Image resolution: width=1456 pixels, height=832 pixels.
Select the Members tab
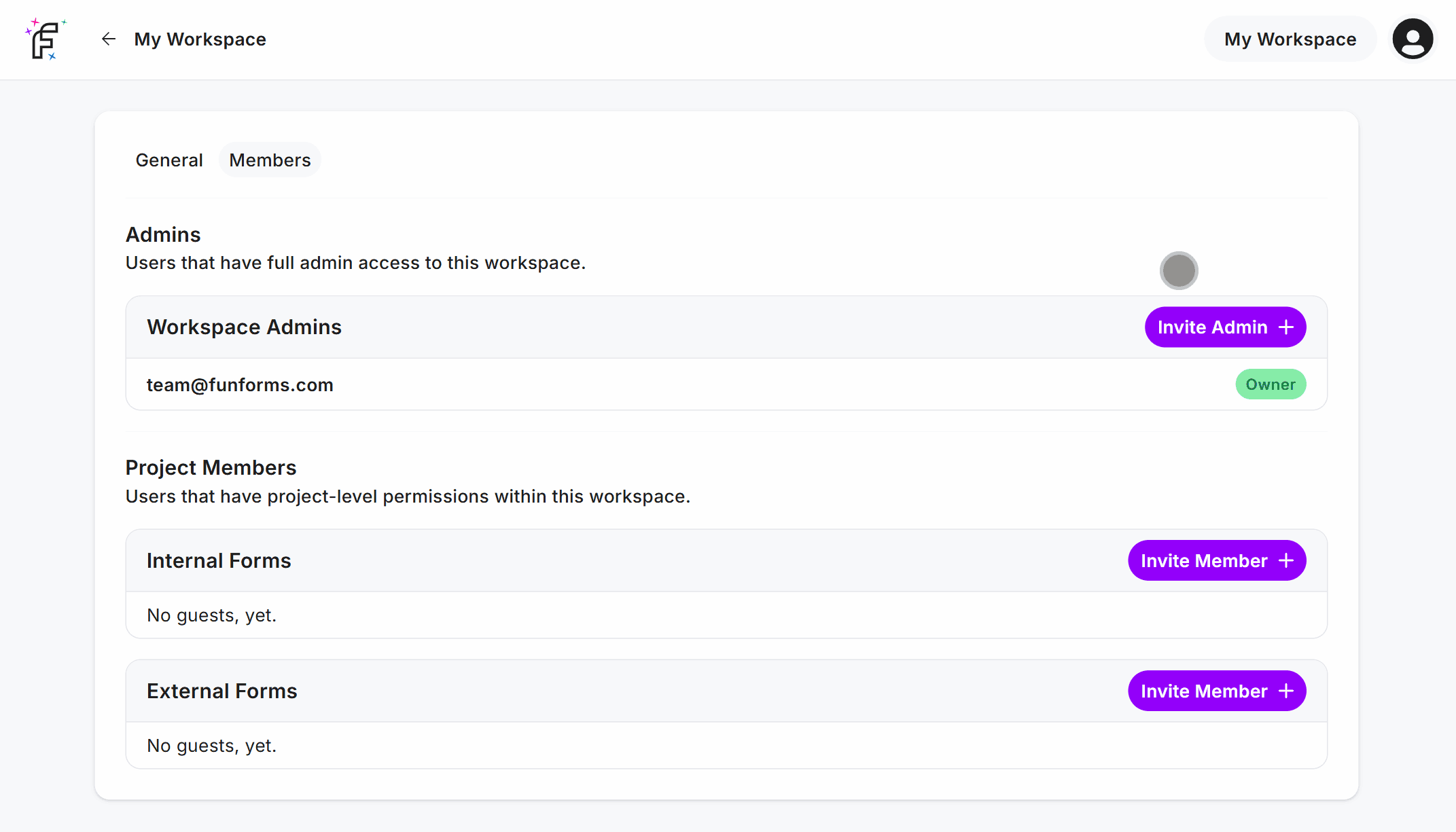[270, 160]
